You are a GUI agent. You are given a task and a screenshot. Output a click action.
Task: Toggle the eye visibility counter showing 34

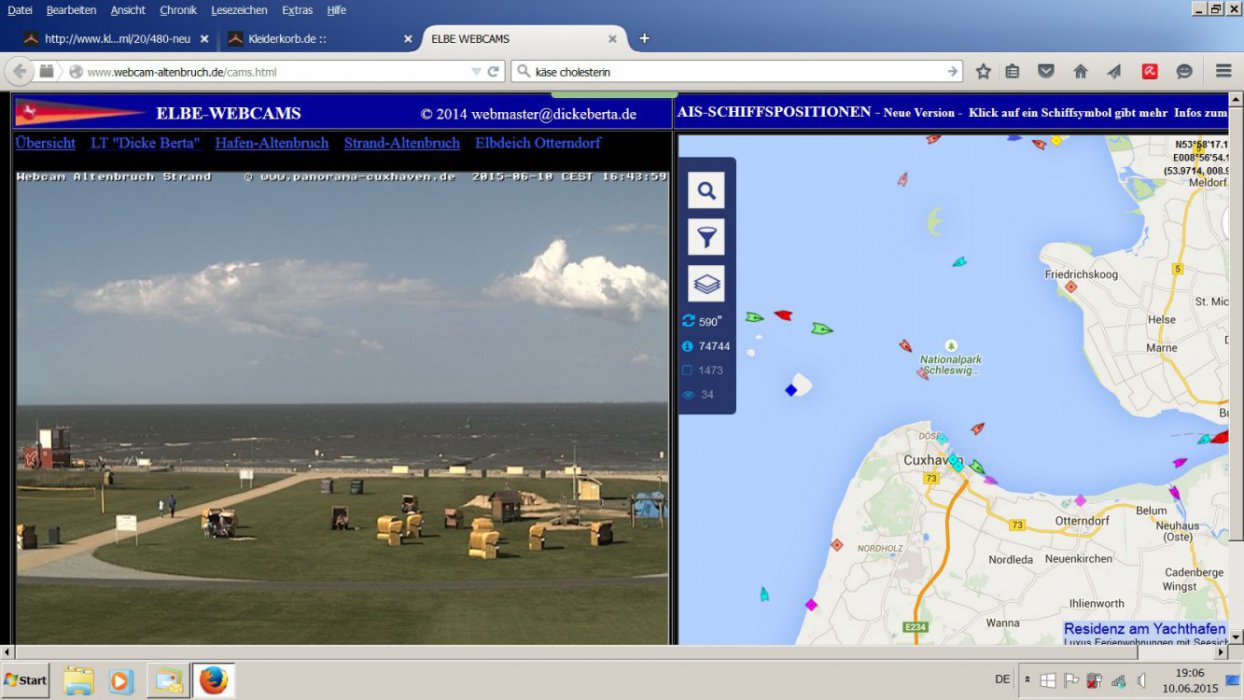coord(687,395)
